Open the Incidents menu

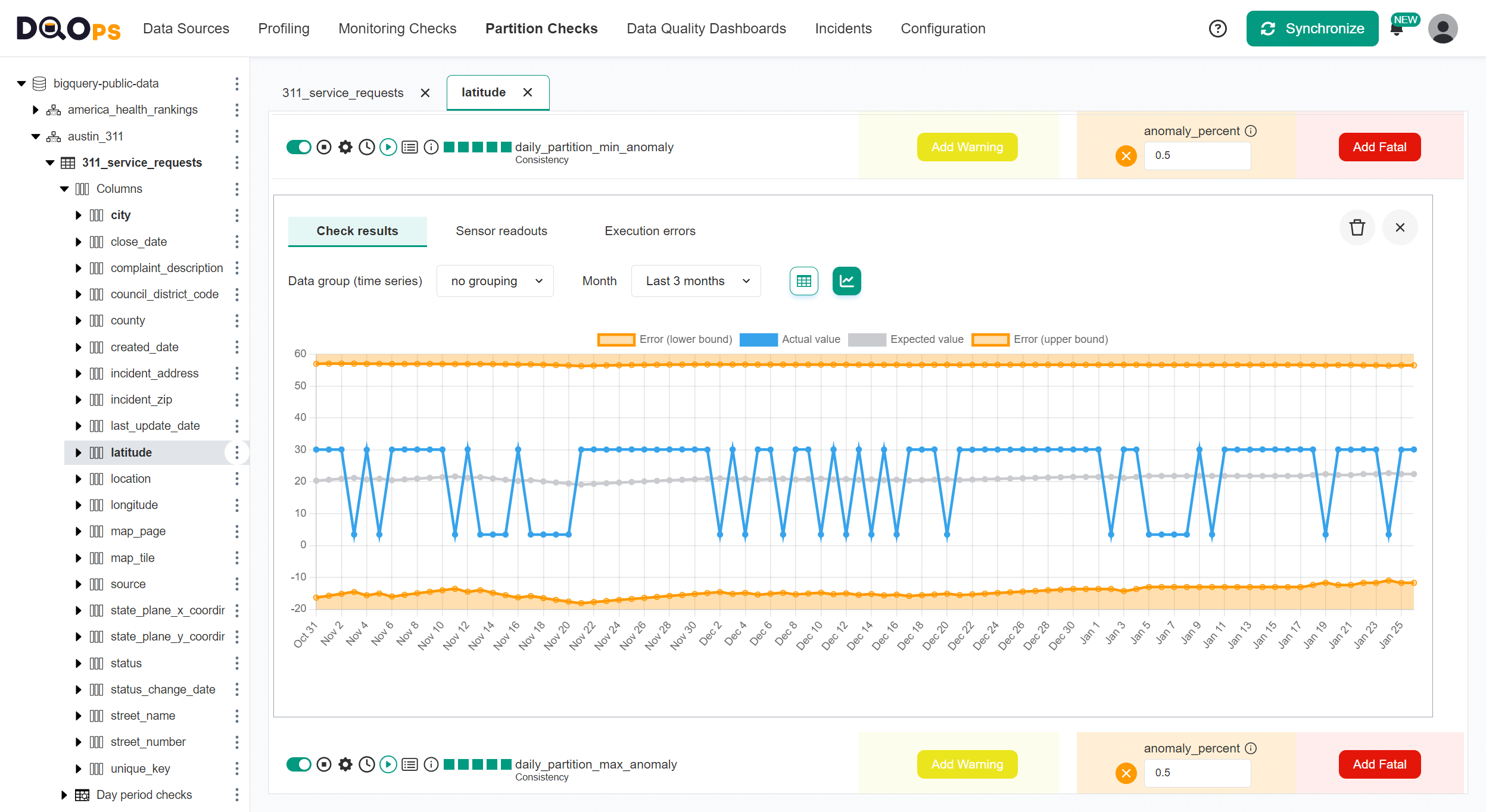(x=843, y=29)
